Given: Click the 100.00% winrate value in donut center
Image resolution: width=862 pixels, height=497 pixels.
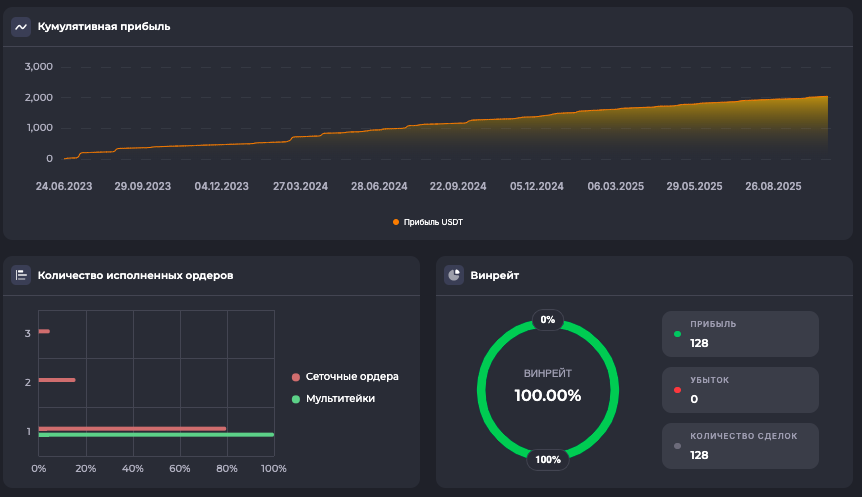Looking at the screenshot, I should click(547, 395).
